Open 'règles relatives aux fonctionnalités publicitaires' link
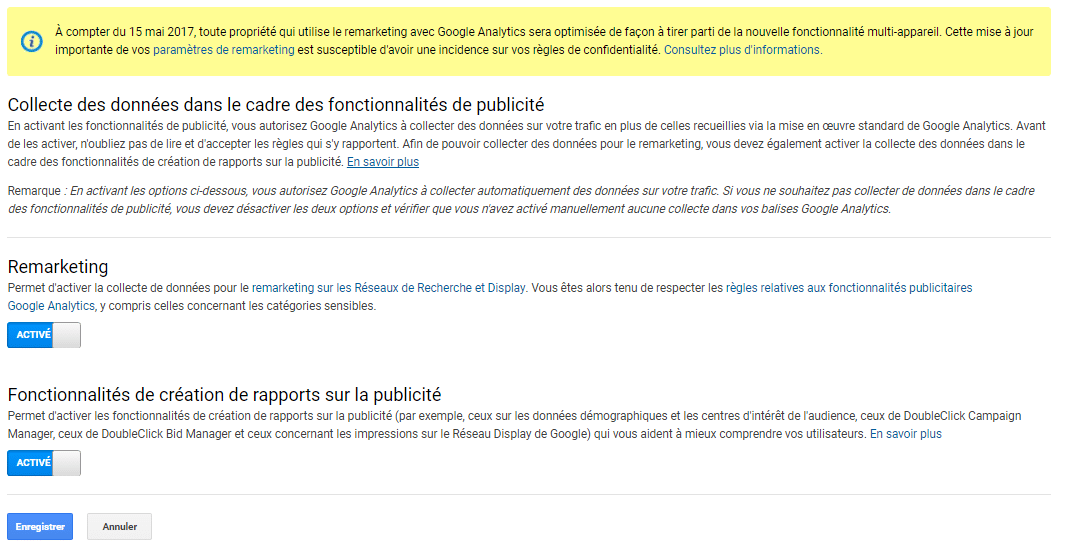The width and height of the screenshot is (1065, 556). (x=848, y=288)
